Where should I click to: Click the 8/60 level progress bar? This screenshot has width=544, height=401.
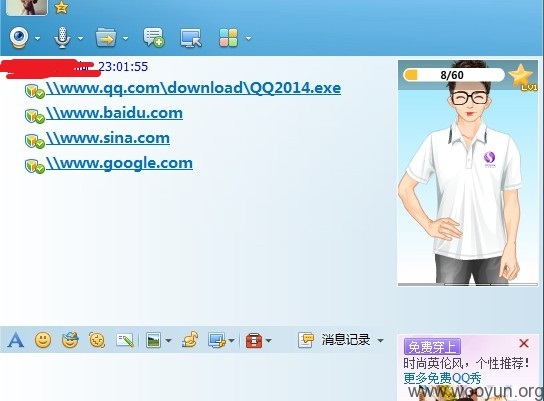(x=454, y=75)
